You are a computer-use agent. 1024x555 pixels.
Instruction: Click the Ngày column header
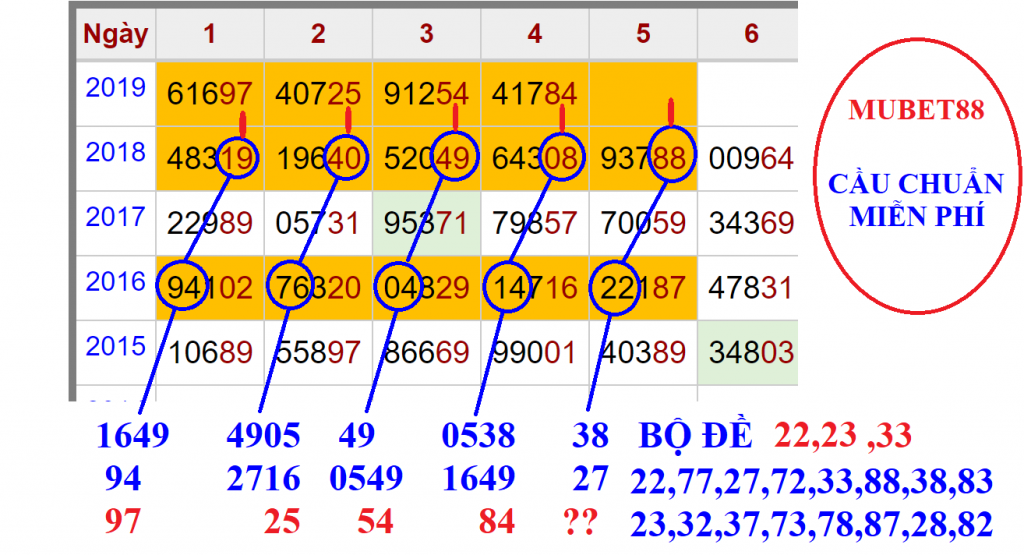pyautogui.click(x=115, y=34)
